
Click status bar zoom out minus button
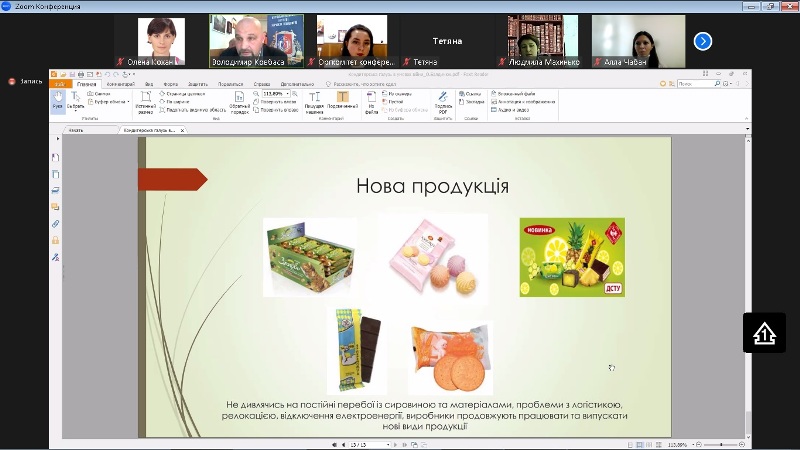(699, 445)
